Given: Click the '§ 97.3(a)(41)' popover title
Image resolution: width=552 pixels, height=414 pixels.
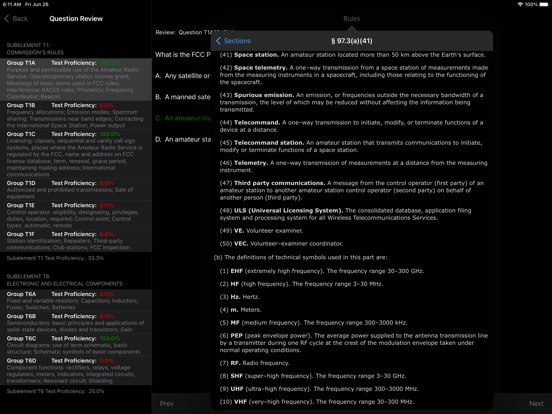Looking at the screenshot, I should (x=351, y=41).
